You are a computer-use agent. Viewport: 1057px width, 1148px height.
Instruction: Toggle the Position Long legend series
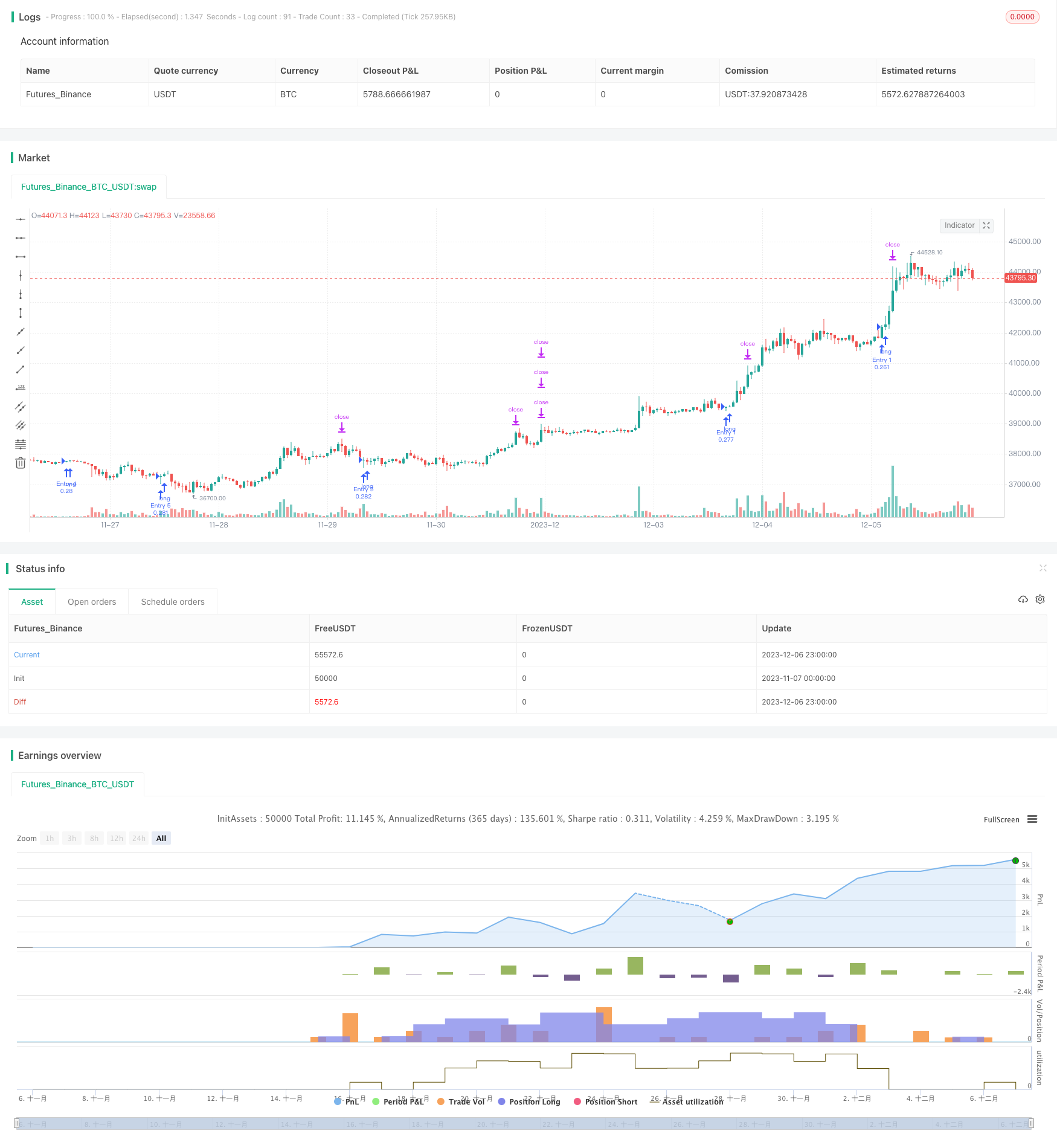(529, 1101)
